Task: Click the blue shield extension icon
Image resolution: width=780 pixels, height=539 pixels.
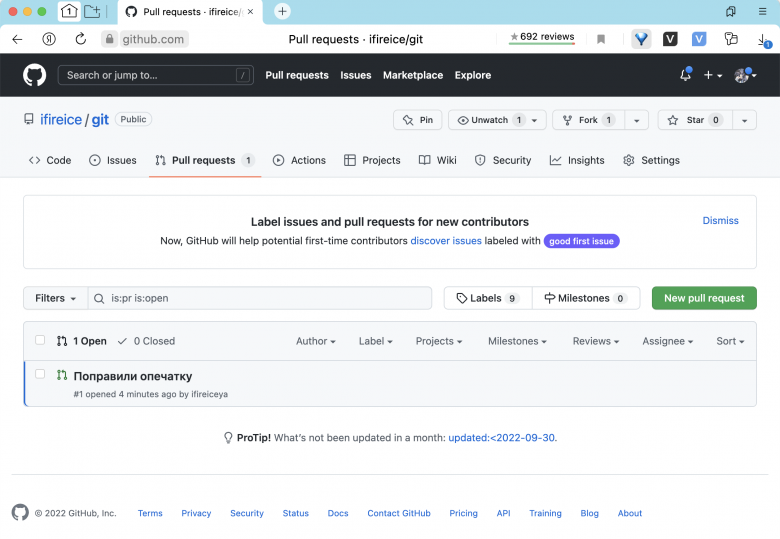Action: pos(641,39)
